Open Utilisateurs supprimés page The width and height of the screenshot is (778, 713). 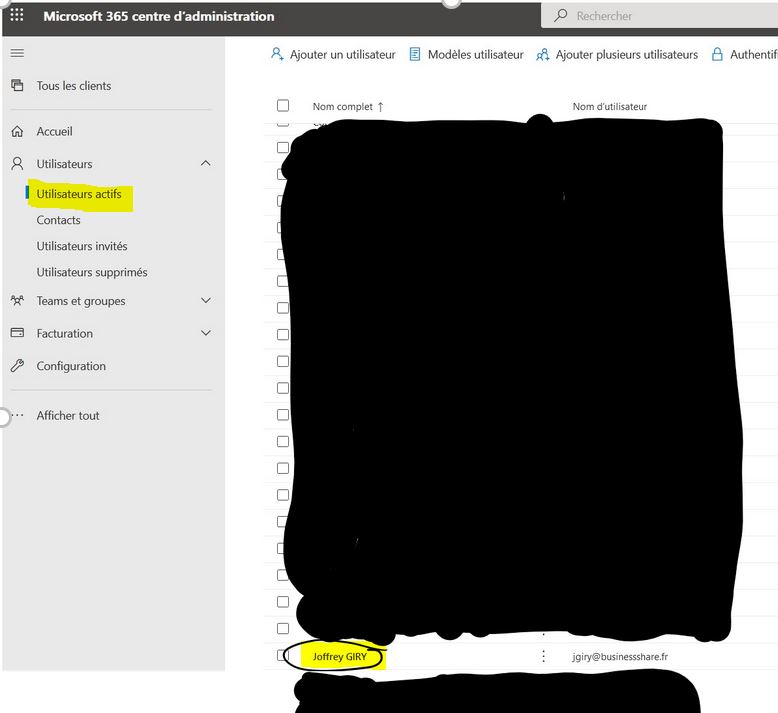(92, 272)
